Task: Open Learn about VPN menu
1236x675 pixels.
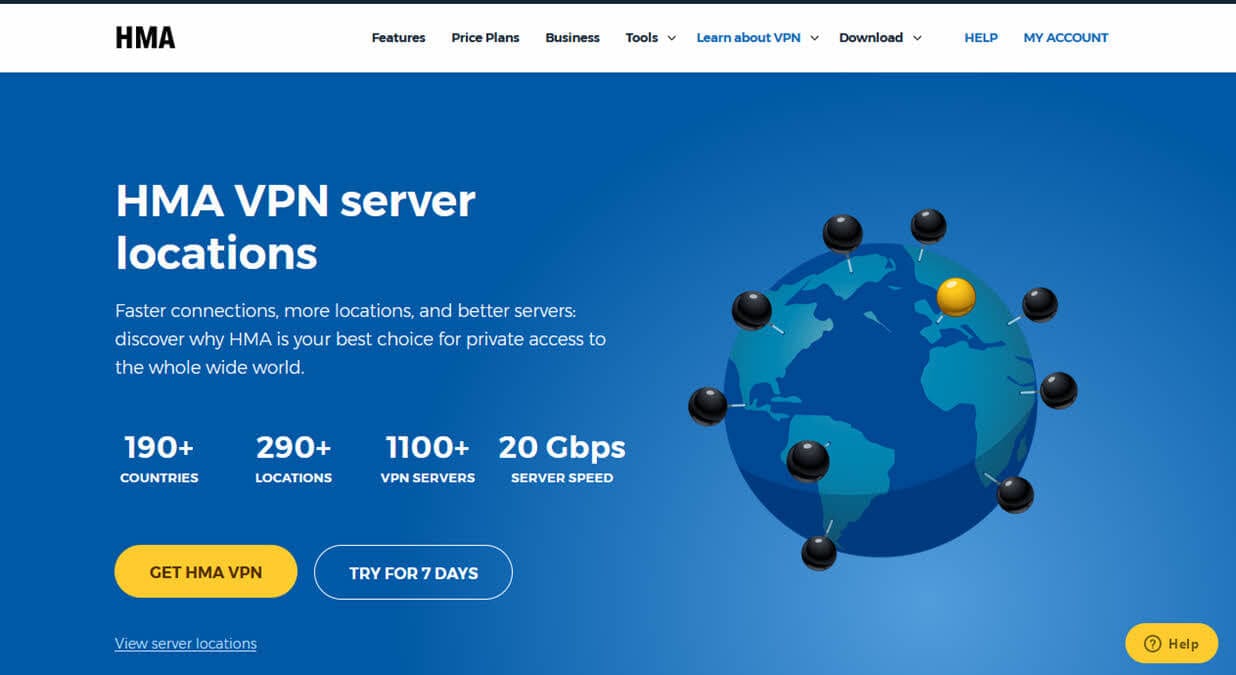Action: (748, 38)
